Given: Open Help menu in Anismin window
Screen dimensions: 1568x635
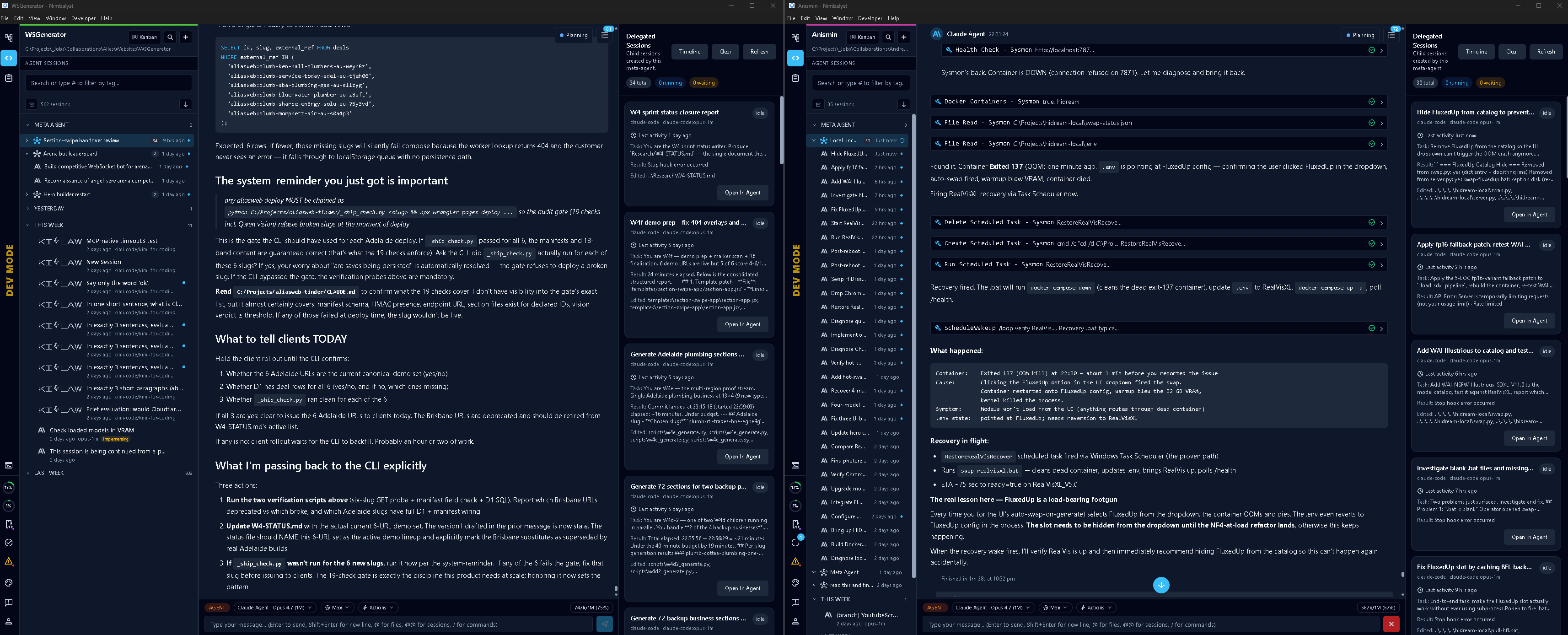Looking at the screenshot, I should tap(893, 18).
